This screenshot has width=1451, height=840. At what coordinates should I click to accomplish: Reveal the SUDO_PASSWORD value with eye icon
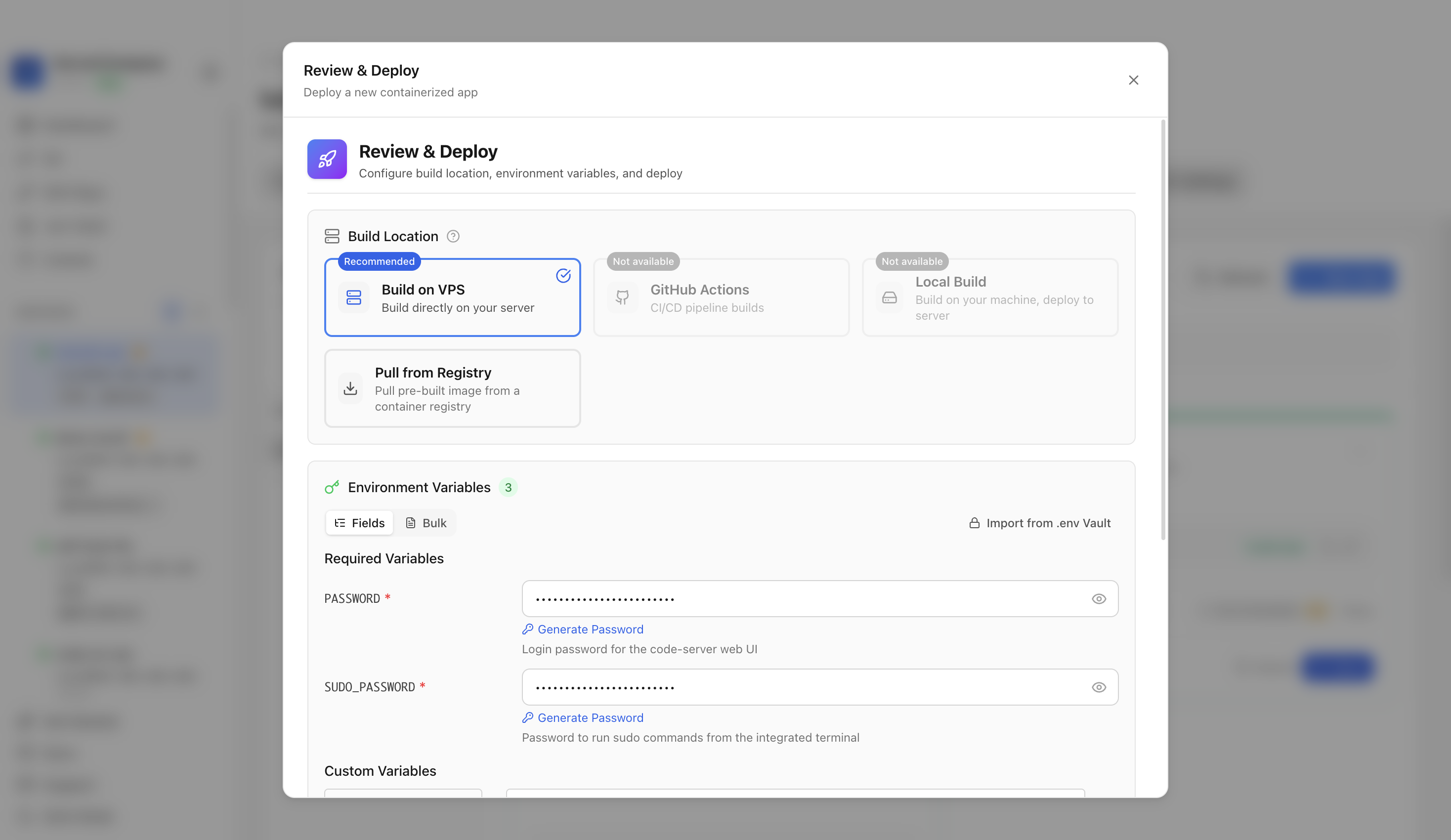tap(1099, 687)
